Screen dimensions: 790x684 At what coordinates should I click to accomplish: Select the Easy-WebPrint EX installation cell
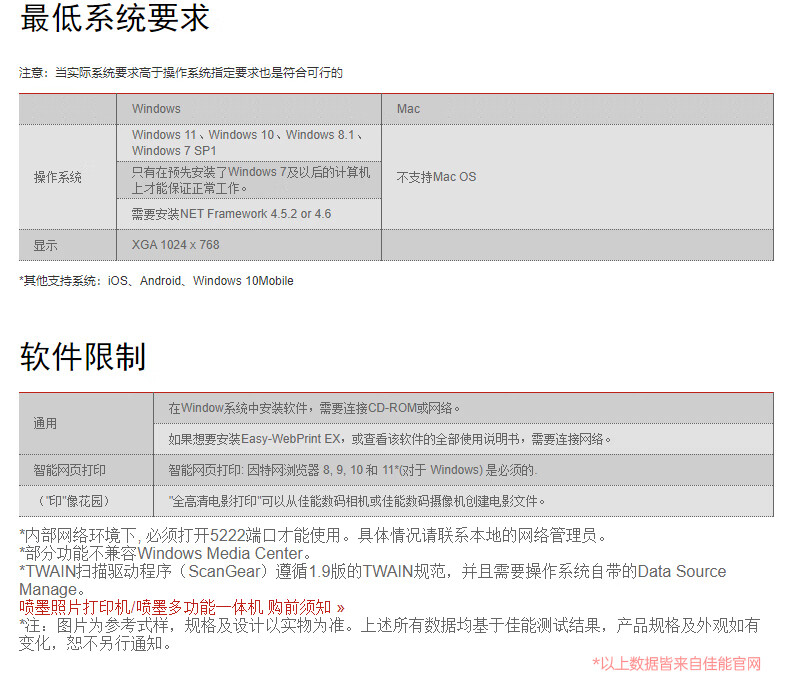point(464,439)
